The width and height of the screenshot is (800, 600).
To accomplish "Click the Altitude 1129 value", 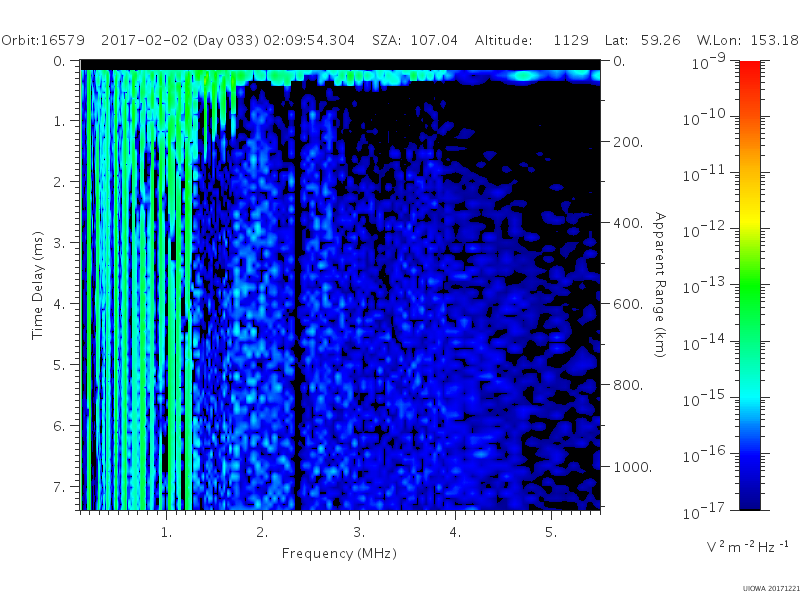I will (x=571, y=40).
